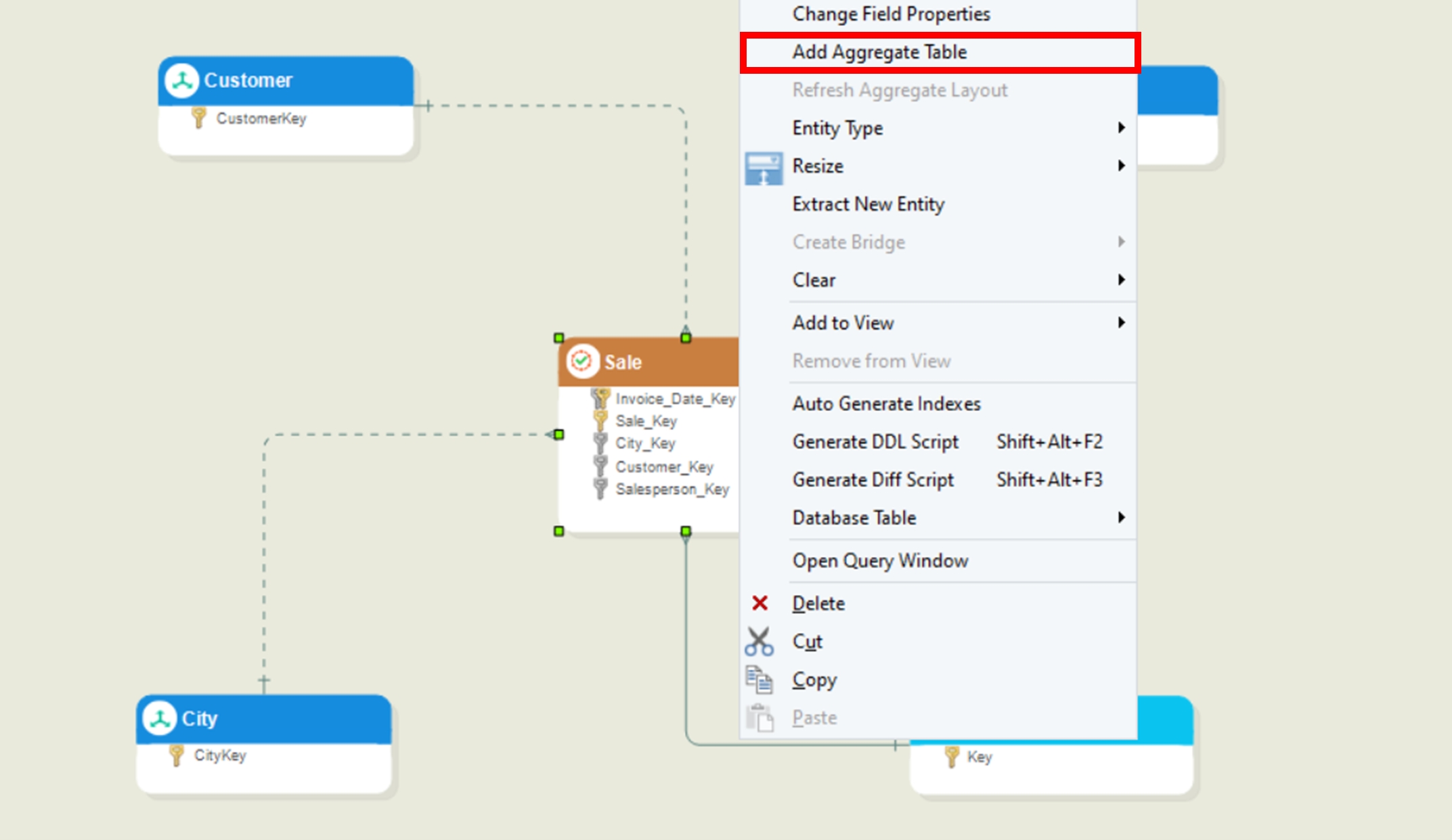Click the CityKey gold key icon
Viewport: 1452px width, 840px height.
[176, 755]
